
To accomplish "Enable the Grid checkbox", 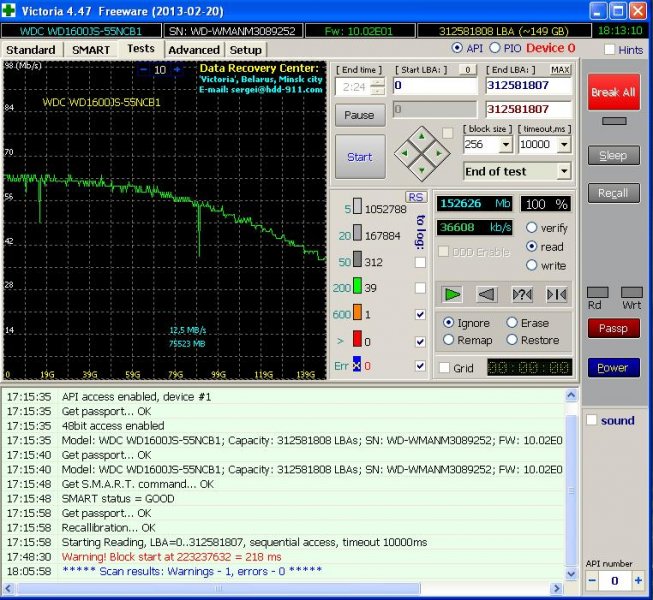I will click(x=445, y=368).
